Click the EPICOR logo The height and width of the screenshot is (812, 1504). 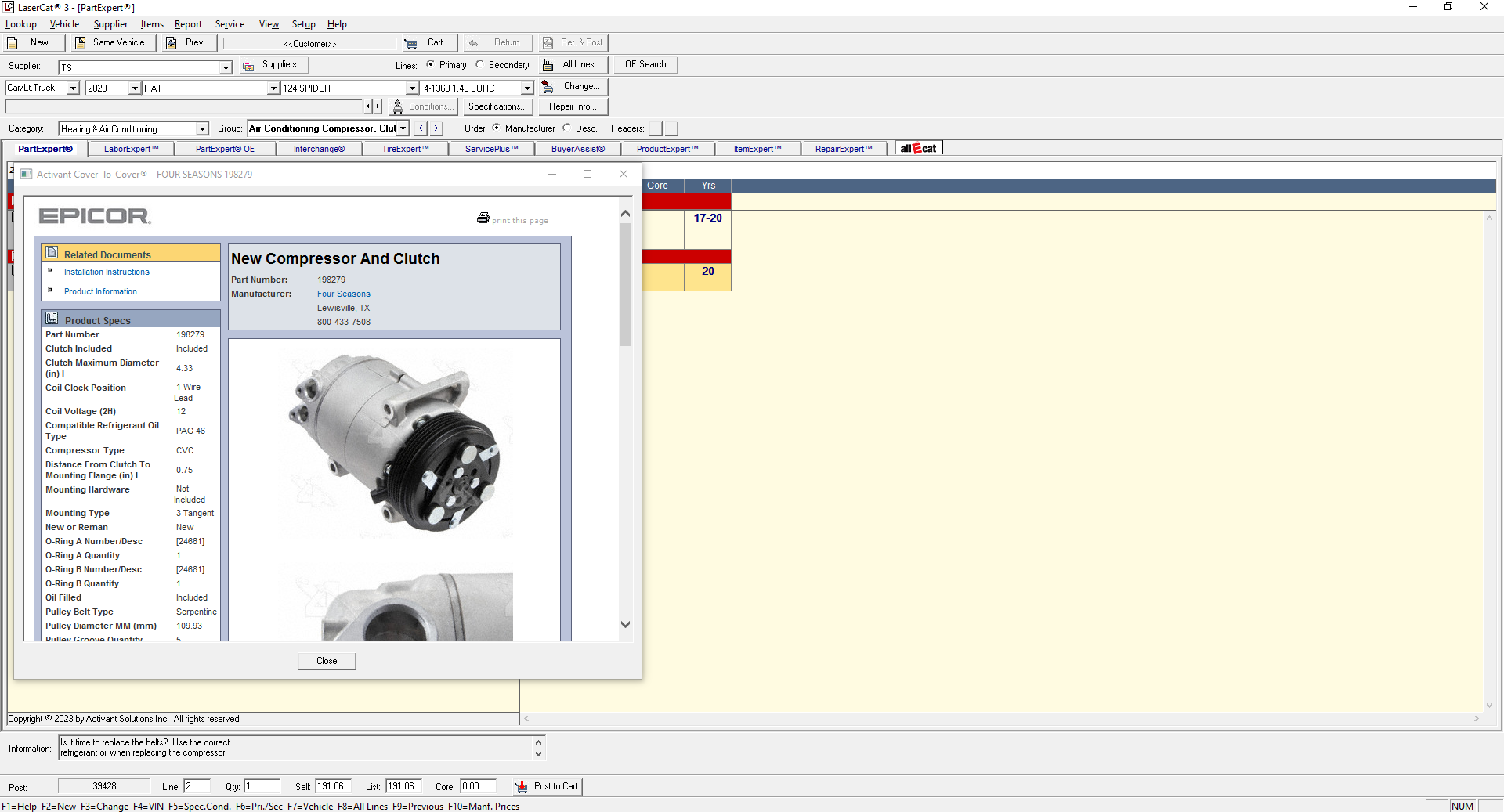click(x=95, y=216)
